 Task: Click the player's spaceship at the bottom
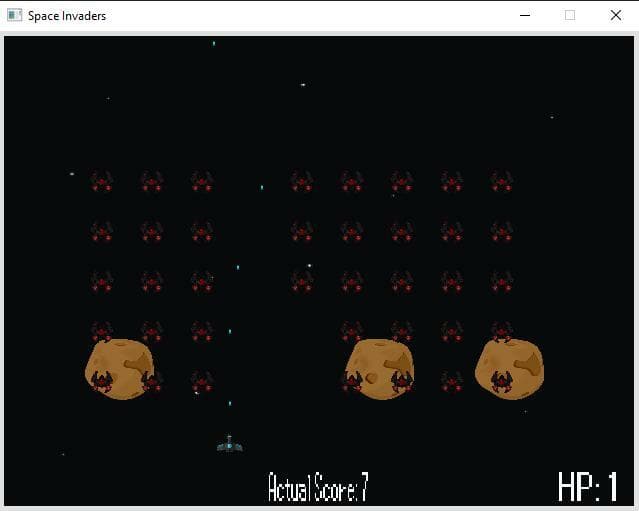pyautogui.click(x=229, y=444)
